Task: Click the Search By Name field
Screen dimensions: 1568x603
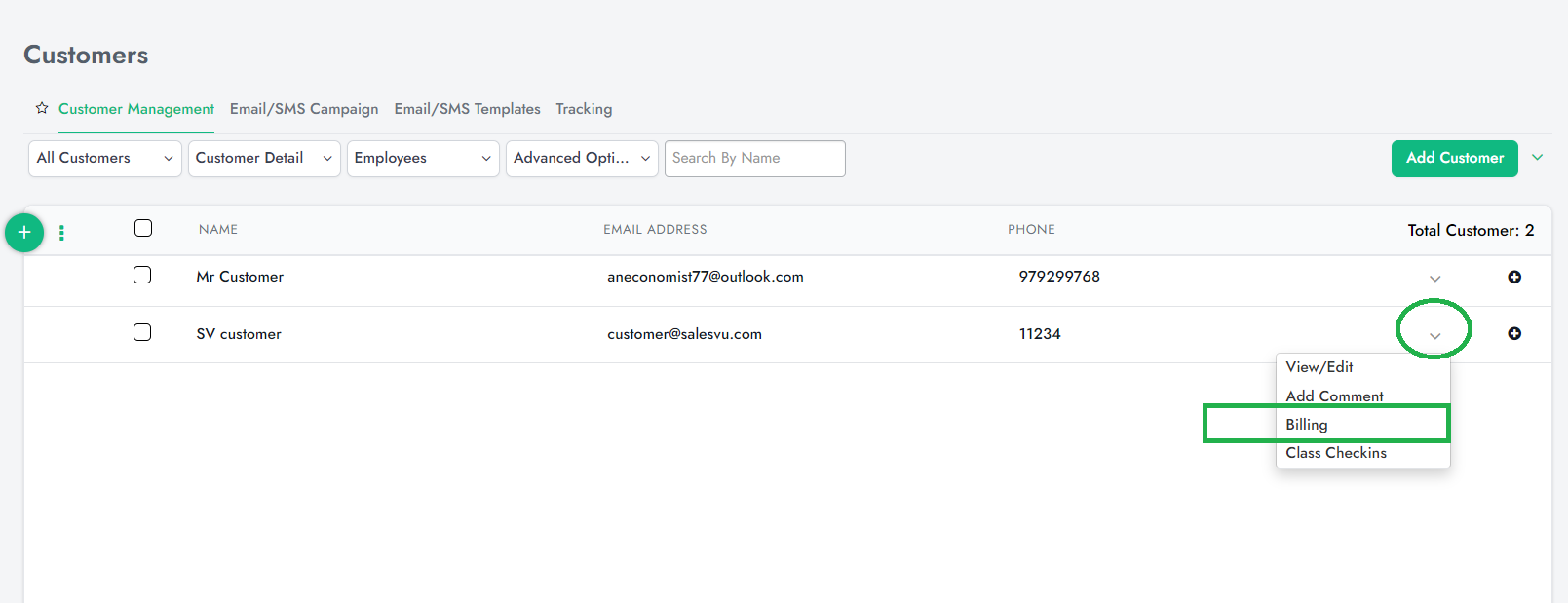Action: [x=754, y=159]
